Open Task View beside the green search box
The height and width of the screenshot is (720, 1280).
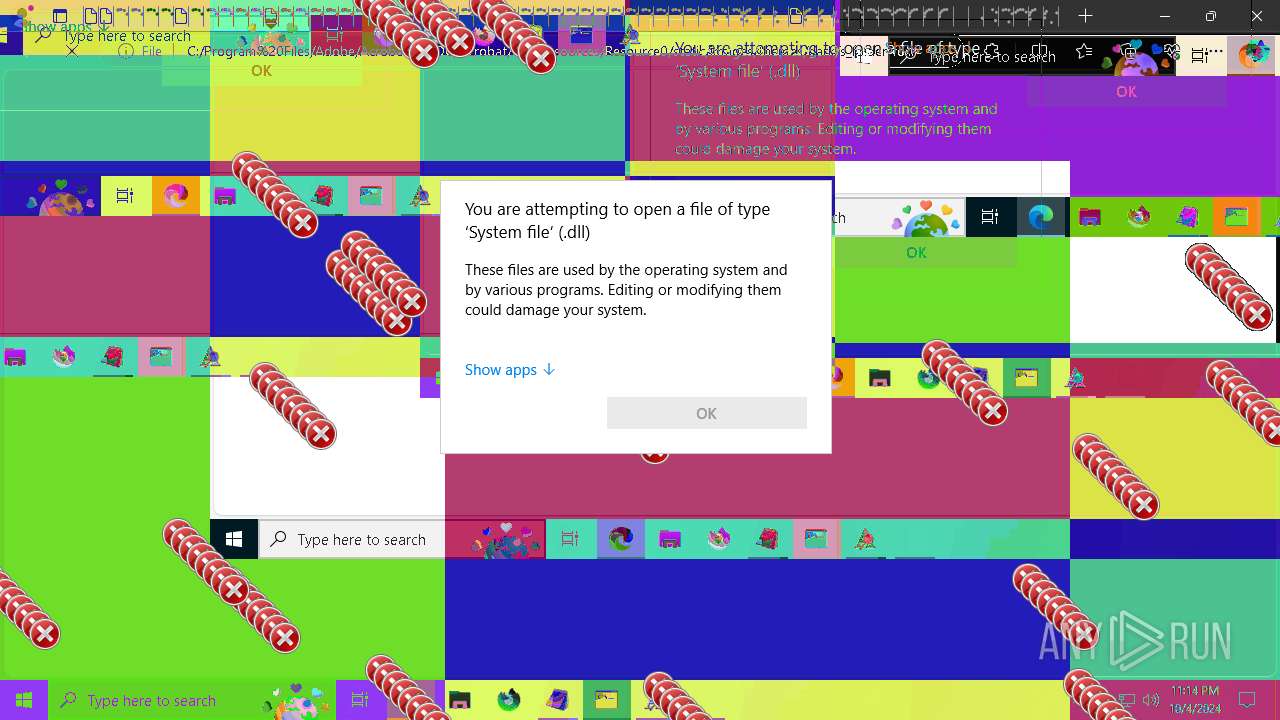(360, 700)
